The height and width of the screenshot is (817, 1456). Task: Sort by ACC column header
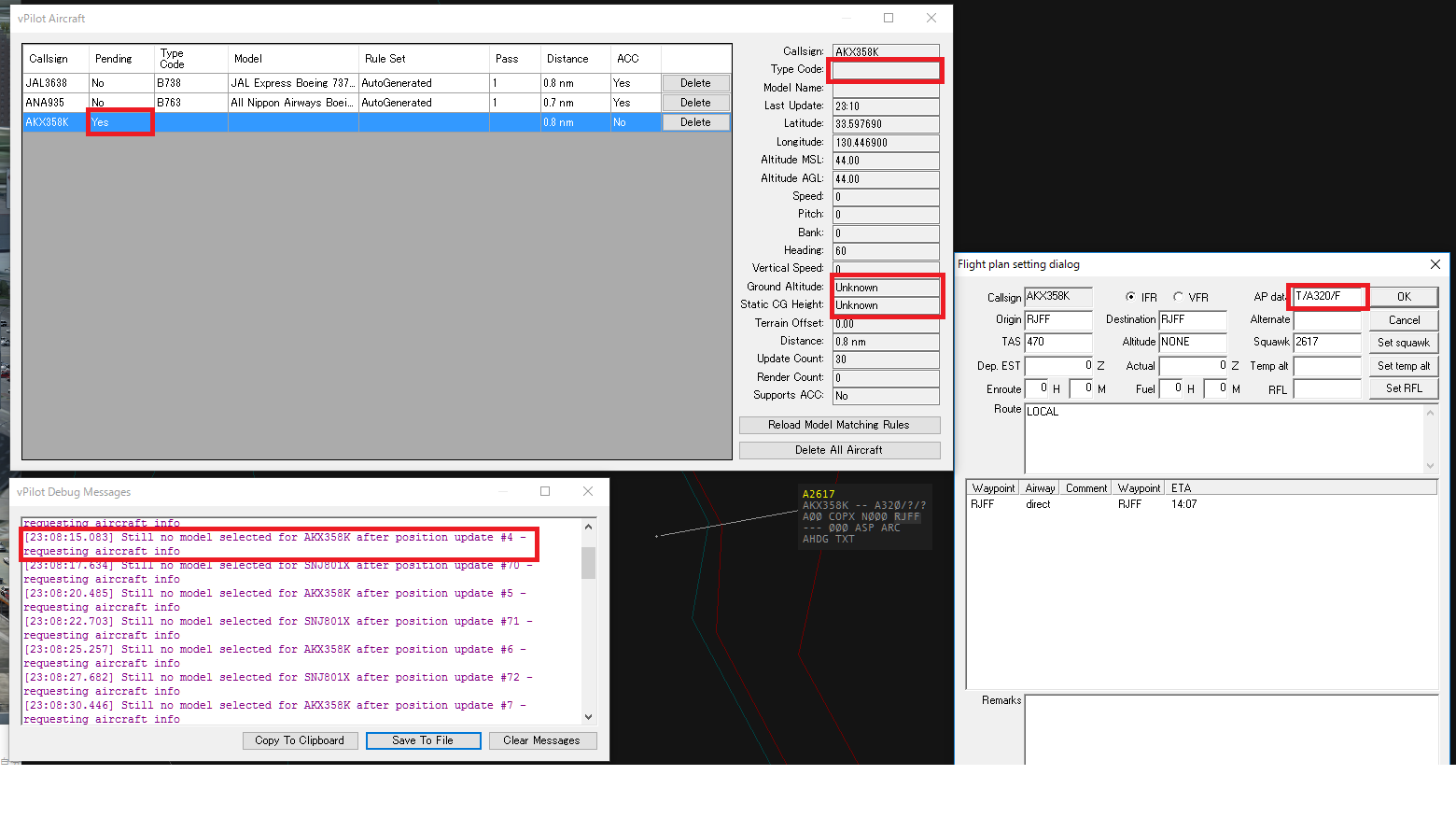636,59
